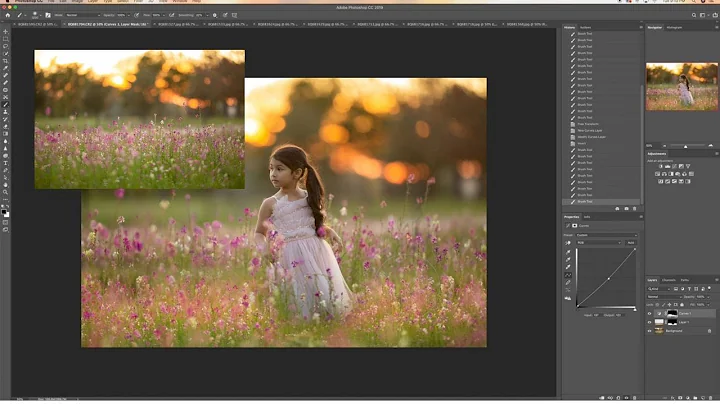Add an Invert adjustment icon

pos(660,181)
